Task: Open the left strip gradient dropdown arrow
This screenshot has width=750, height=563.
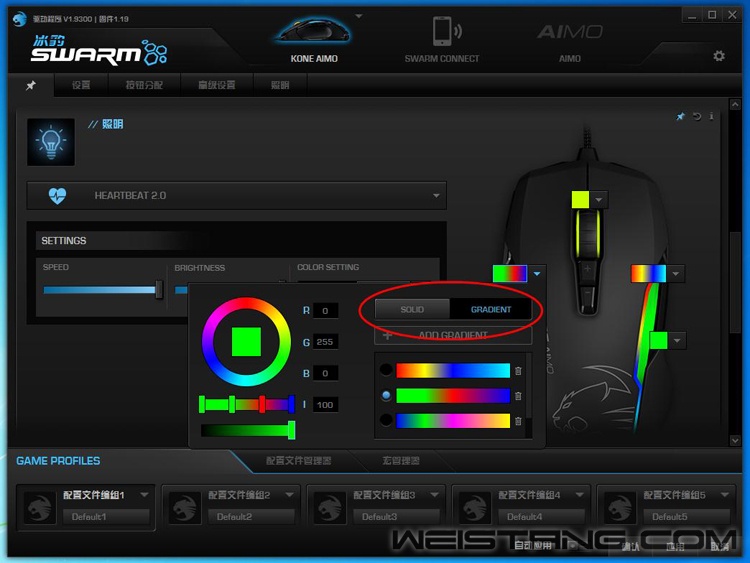Action: click(537, 274)
